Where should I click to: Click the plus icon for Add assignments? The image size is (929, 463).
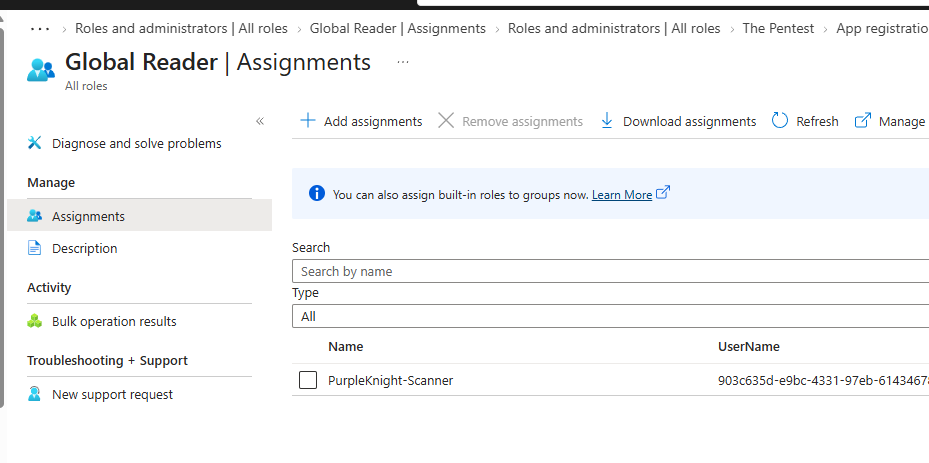308,121
